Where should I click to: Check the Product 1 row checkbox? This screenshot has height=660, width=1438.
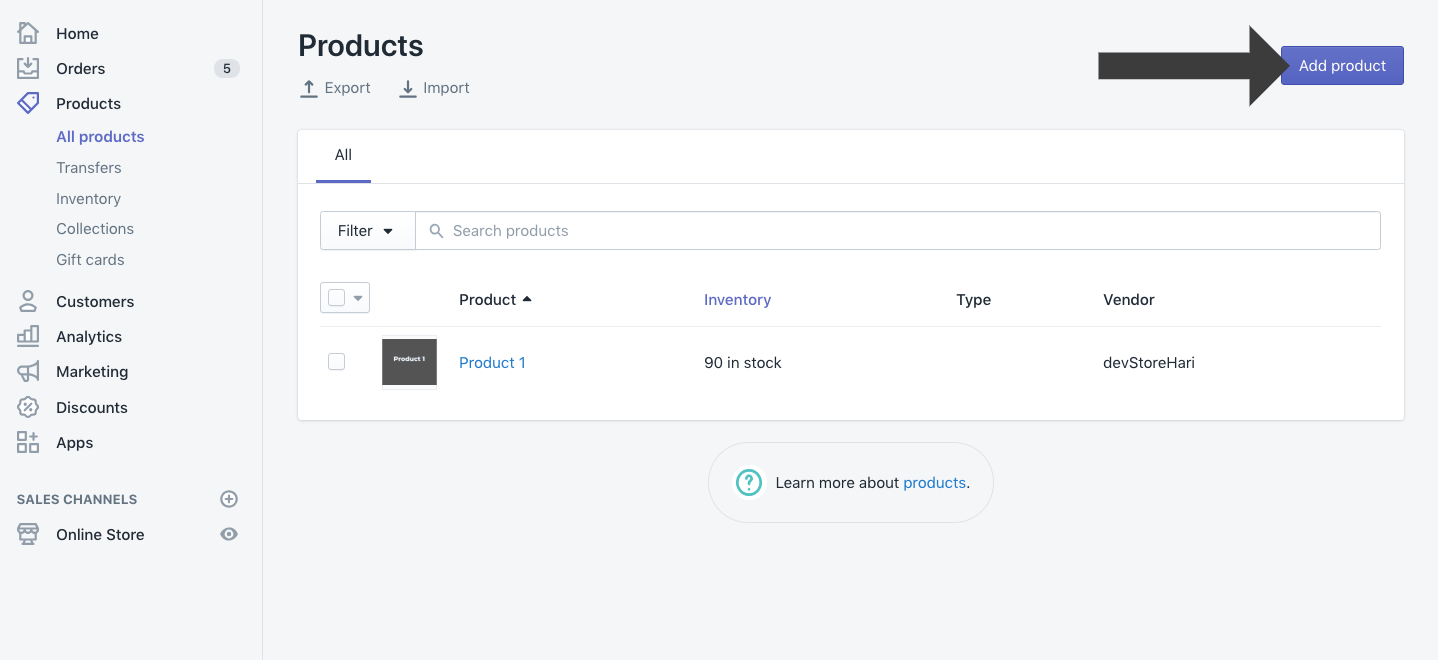pyautogui.click(x=336, y=362)
